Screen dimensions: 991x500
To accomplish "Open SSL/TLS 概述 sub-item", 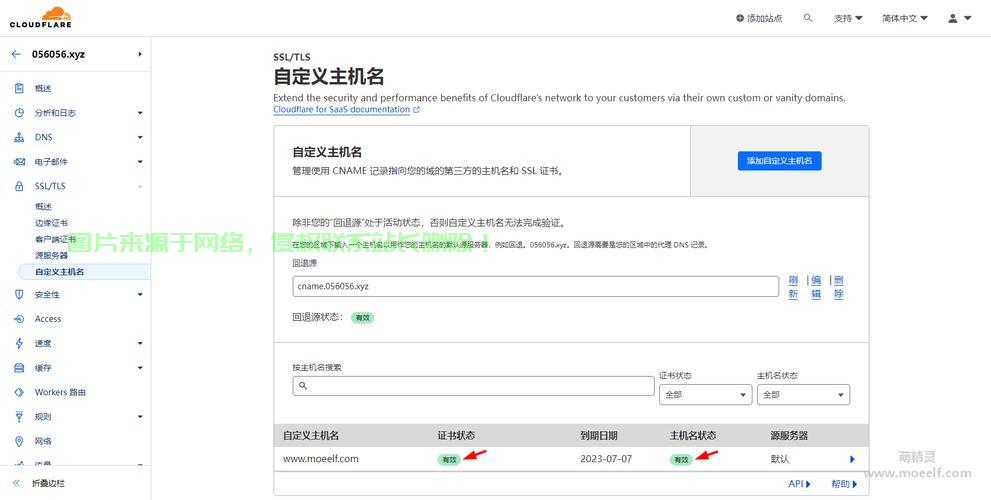I will pyautogui.click(x=43, y=207).
